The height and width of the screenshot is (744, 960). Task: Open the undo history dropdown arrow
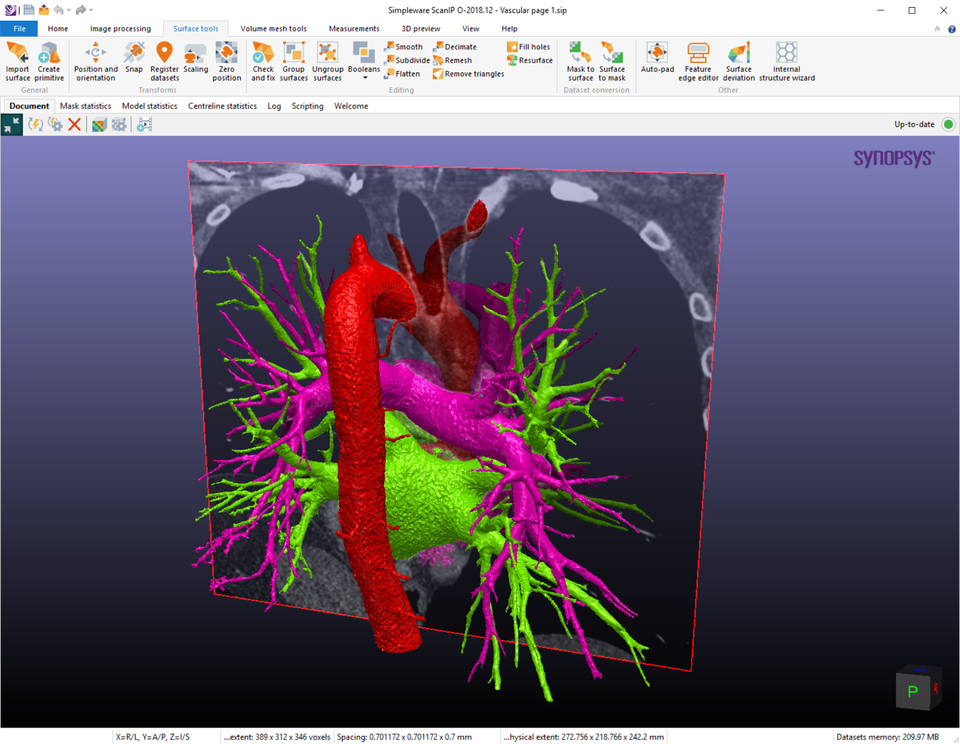coord(69,10)
